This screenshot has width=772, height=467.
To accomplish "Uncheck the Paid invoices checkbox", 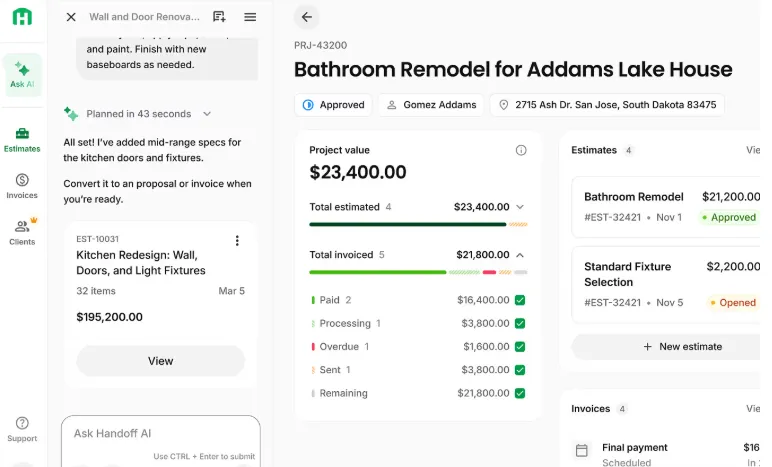I will (x=520, y=300).
